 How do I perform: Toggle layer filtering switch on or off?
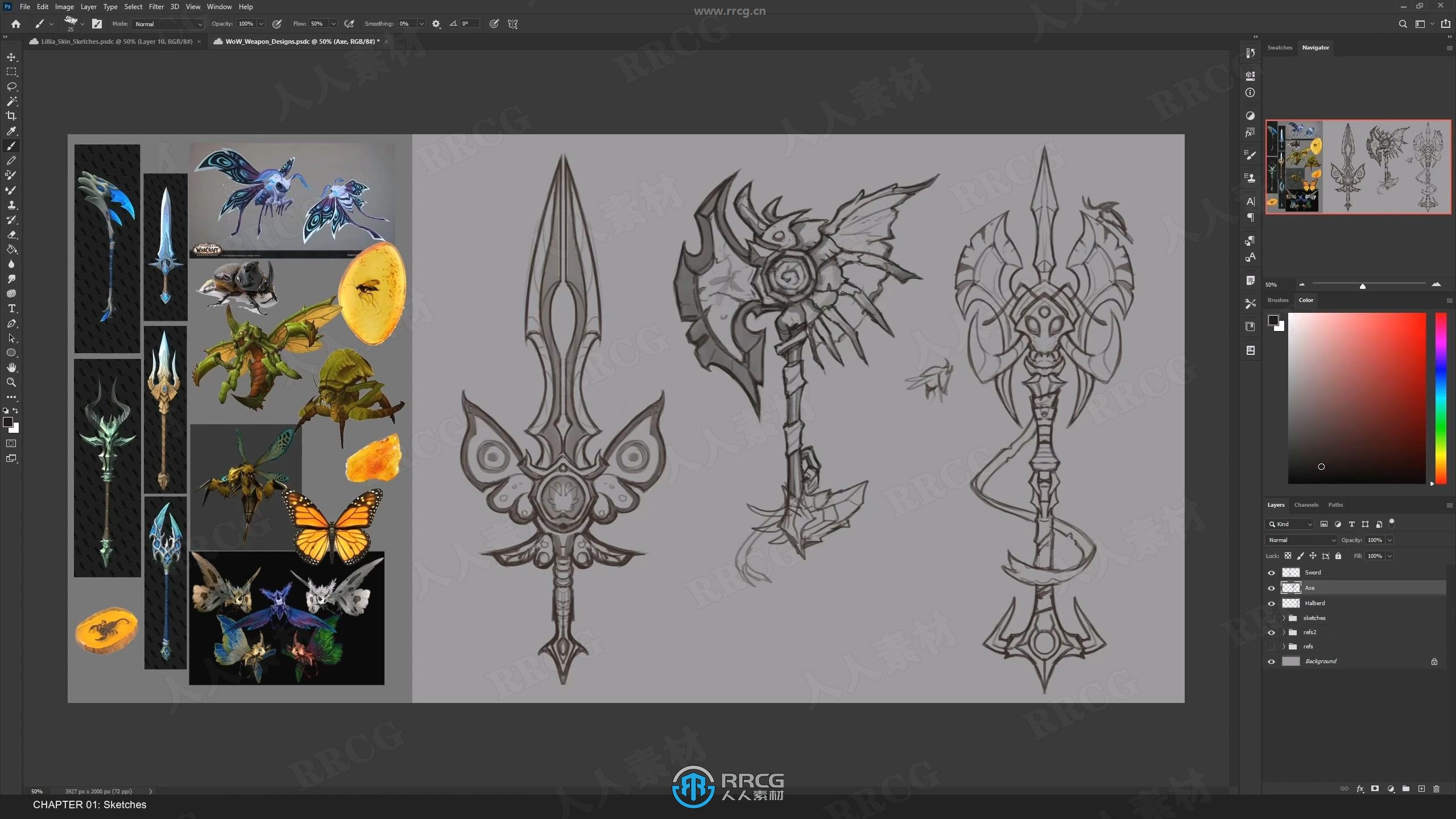[x=1392, y=523]
